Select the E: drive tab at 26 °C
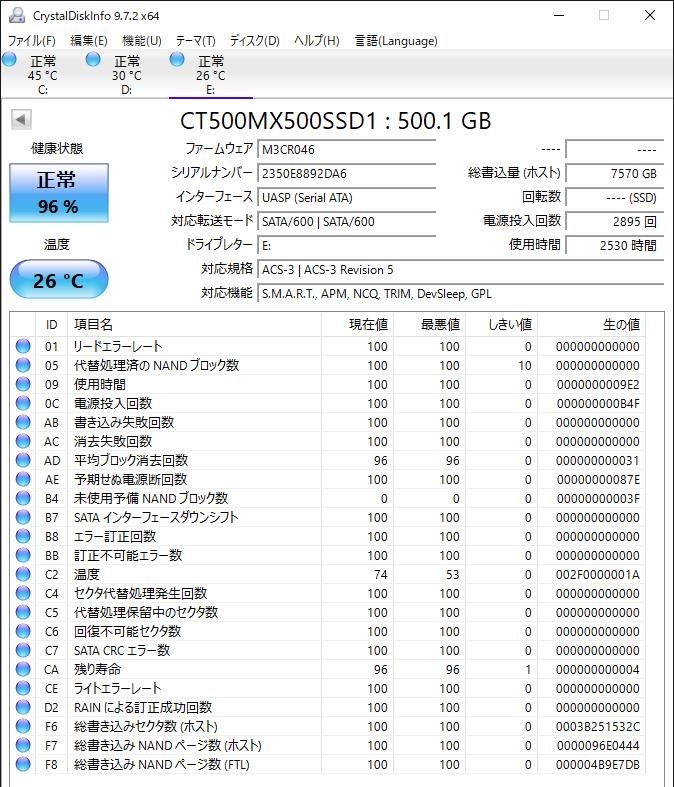This screenshot has width=674, height=787. pyautogui.click(x=211, y=75)
